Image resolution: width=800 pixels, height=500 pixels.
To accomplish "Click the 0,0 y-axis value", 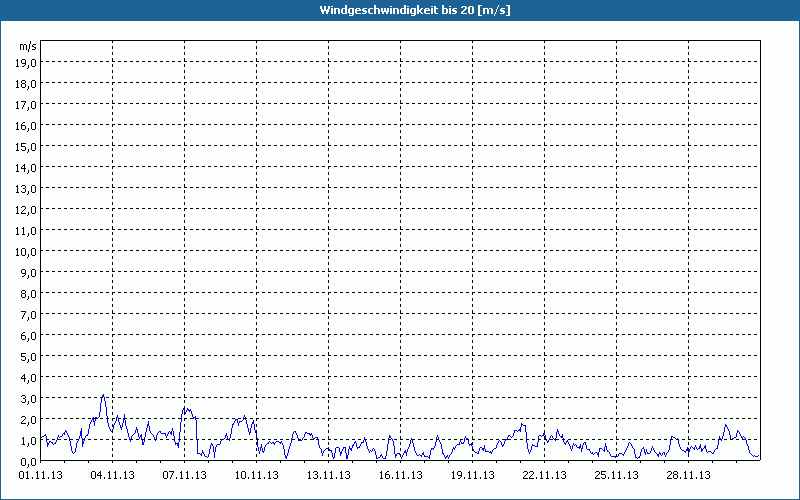I will [x=28, y=462].
